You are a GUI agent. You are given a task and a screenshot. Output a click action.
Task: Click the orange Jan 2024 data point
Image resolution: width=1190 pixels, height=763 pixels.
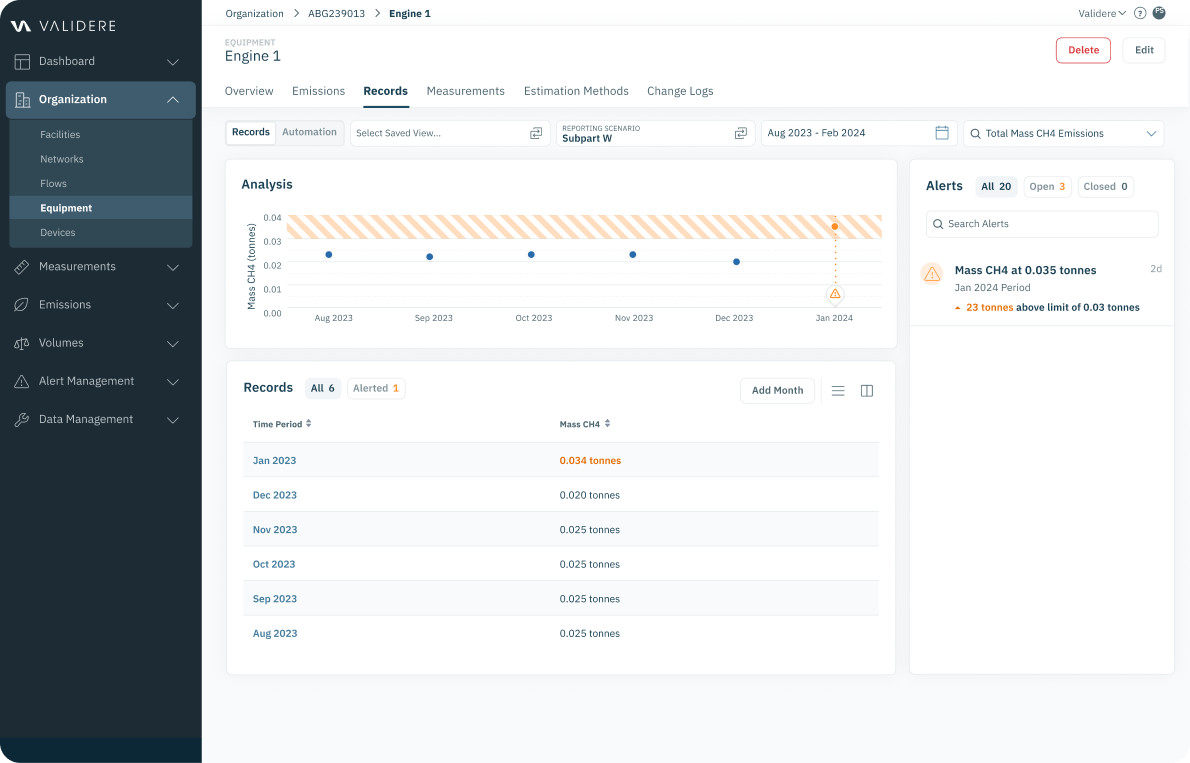click(835, 226)
